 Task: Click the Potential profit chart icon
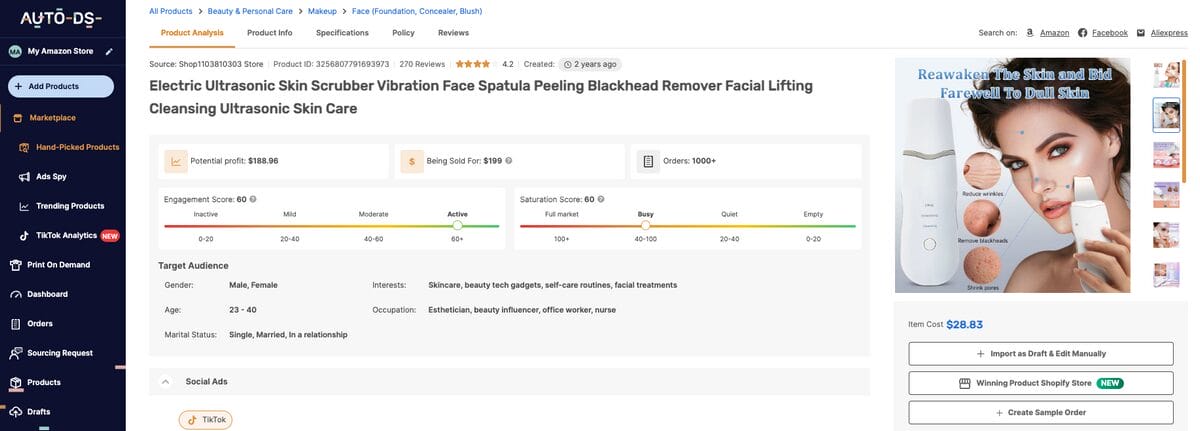176,160
